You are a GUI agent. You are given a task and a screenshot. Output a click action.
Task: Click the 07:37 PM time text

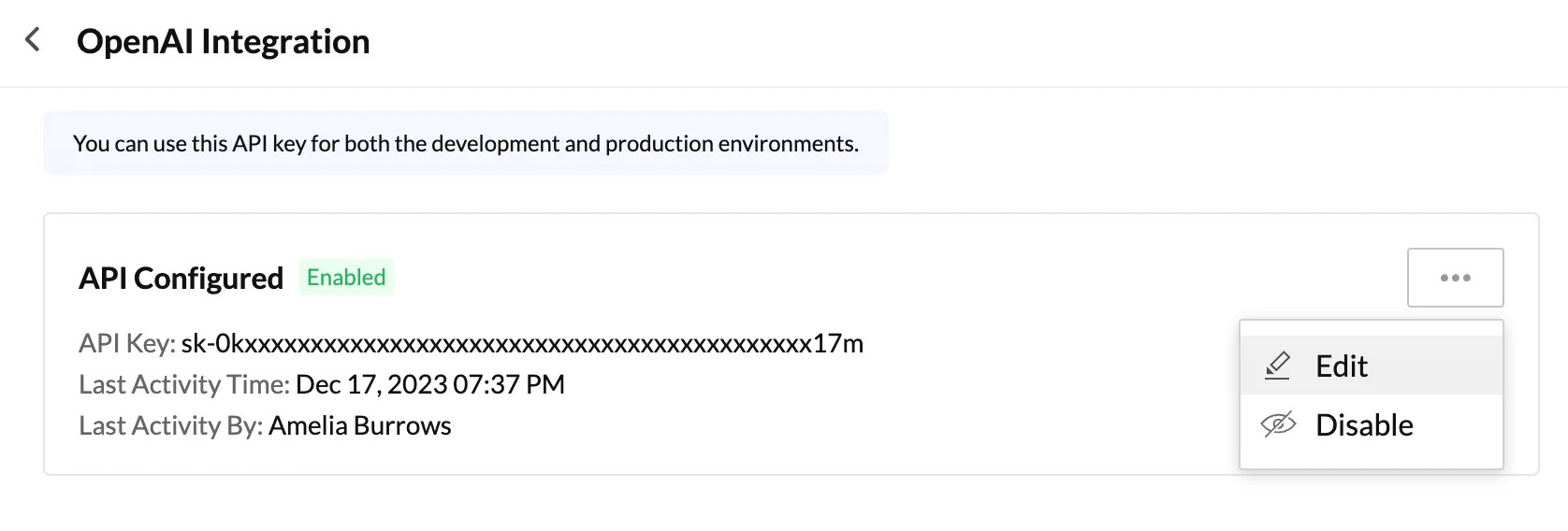coord(509,384)
